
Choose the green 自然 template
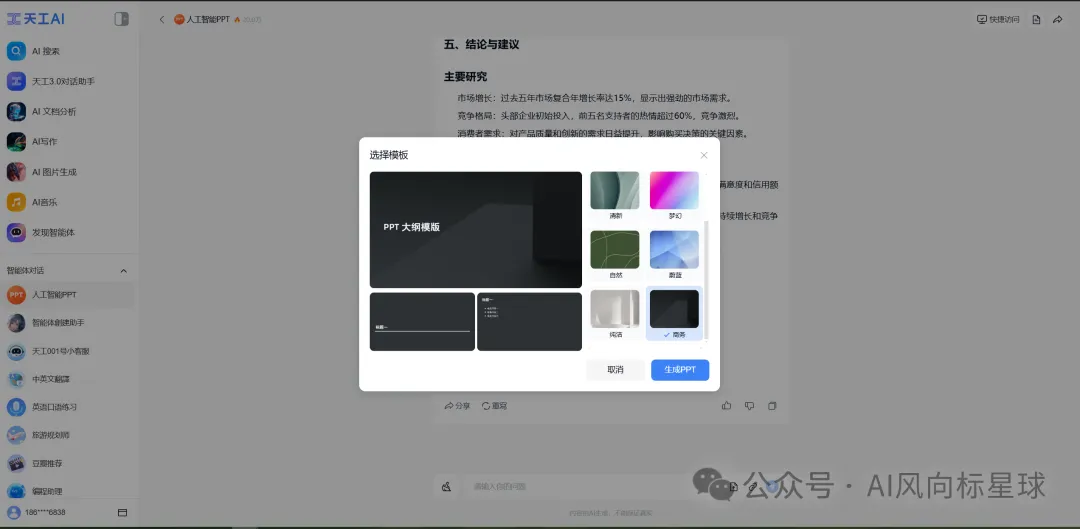(x=615, y=254)
